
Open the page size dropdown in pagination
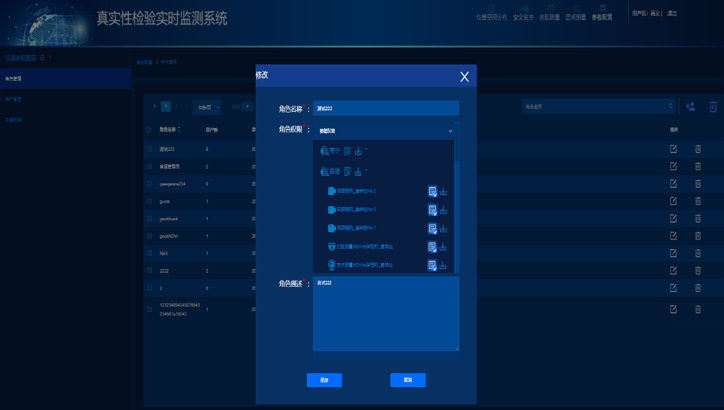[208, 107]
